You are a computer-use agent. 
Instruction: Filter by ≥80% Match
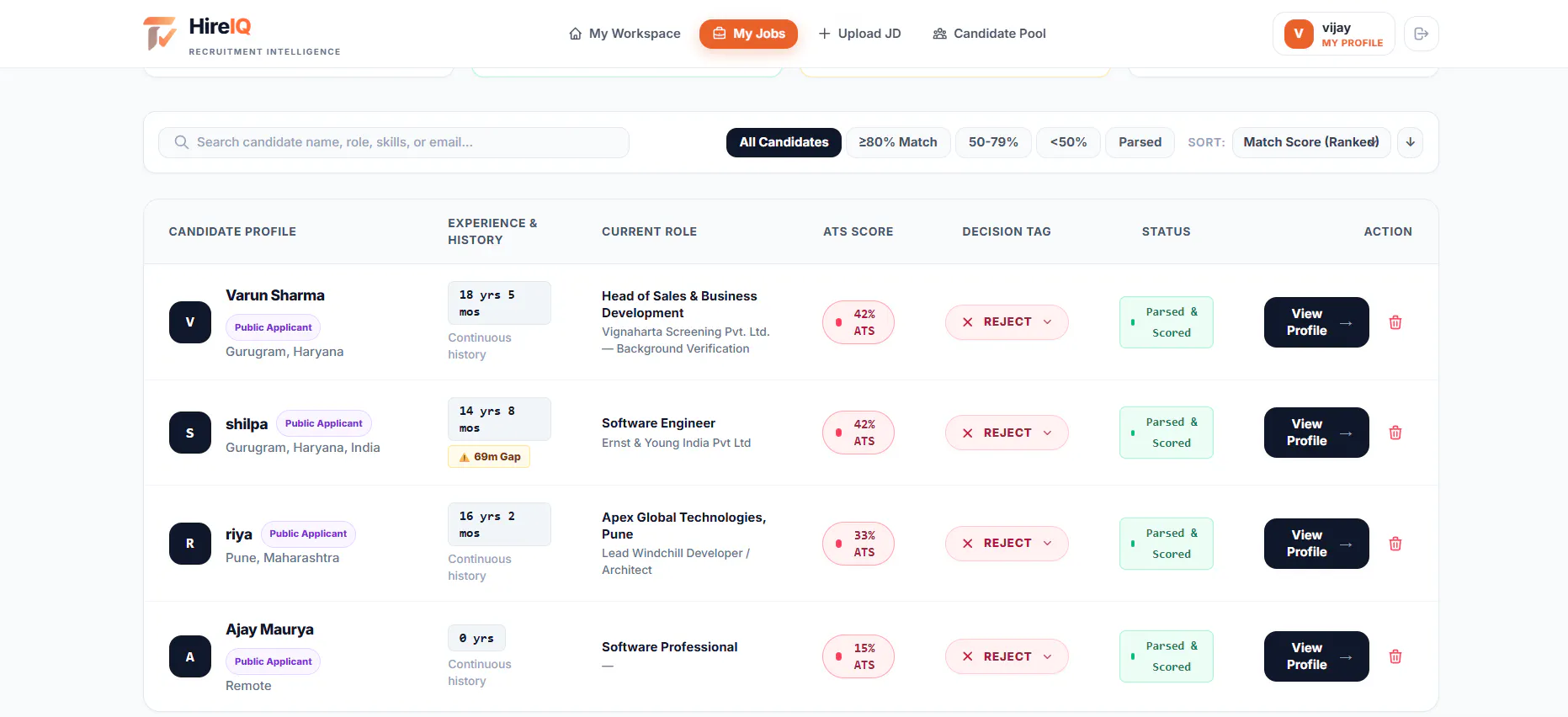click(898, 142)
